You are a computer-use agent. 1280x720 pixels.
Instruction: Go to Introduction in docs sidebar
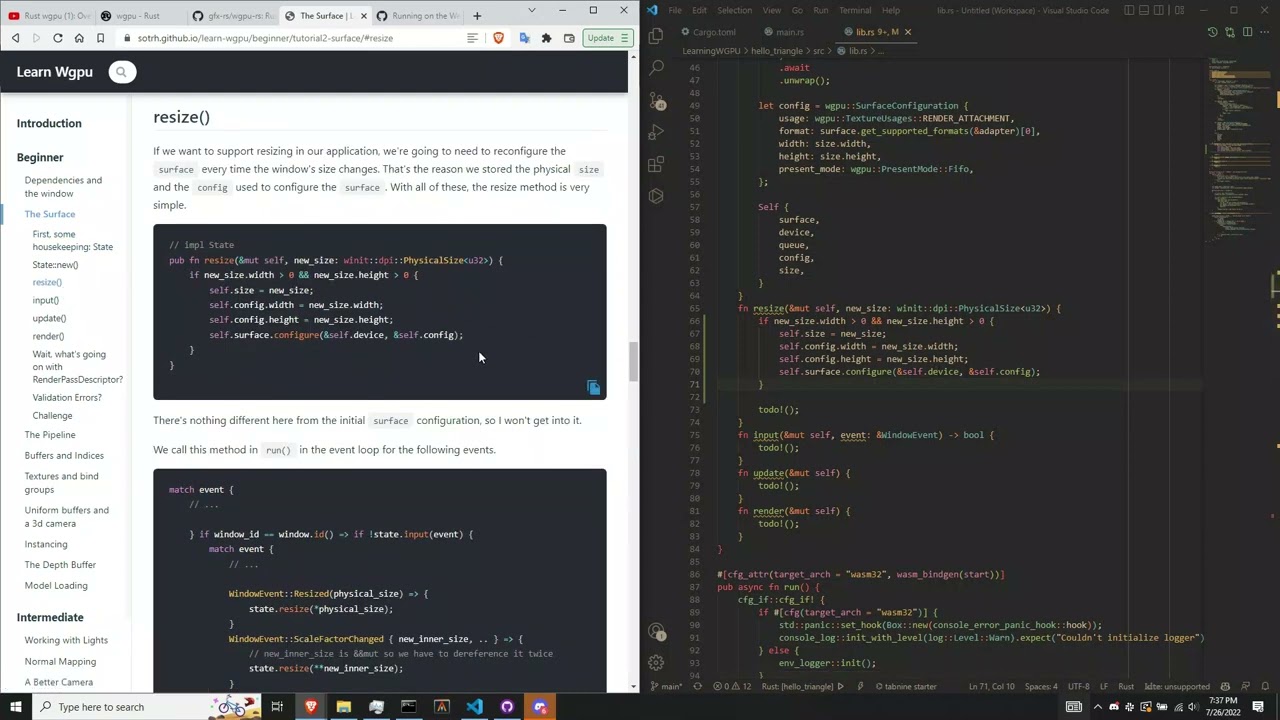(x=49, y=123)
